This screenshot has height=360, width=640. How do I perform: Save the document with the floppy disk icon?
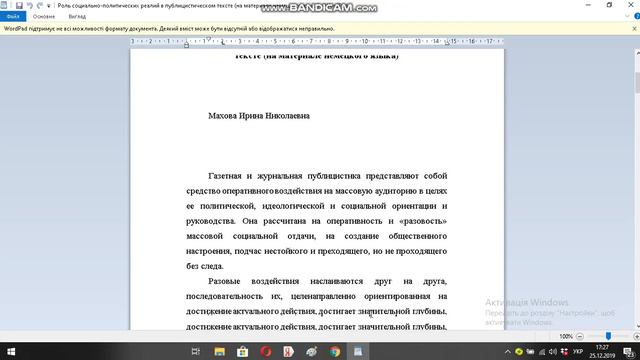[19, 6]
